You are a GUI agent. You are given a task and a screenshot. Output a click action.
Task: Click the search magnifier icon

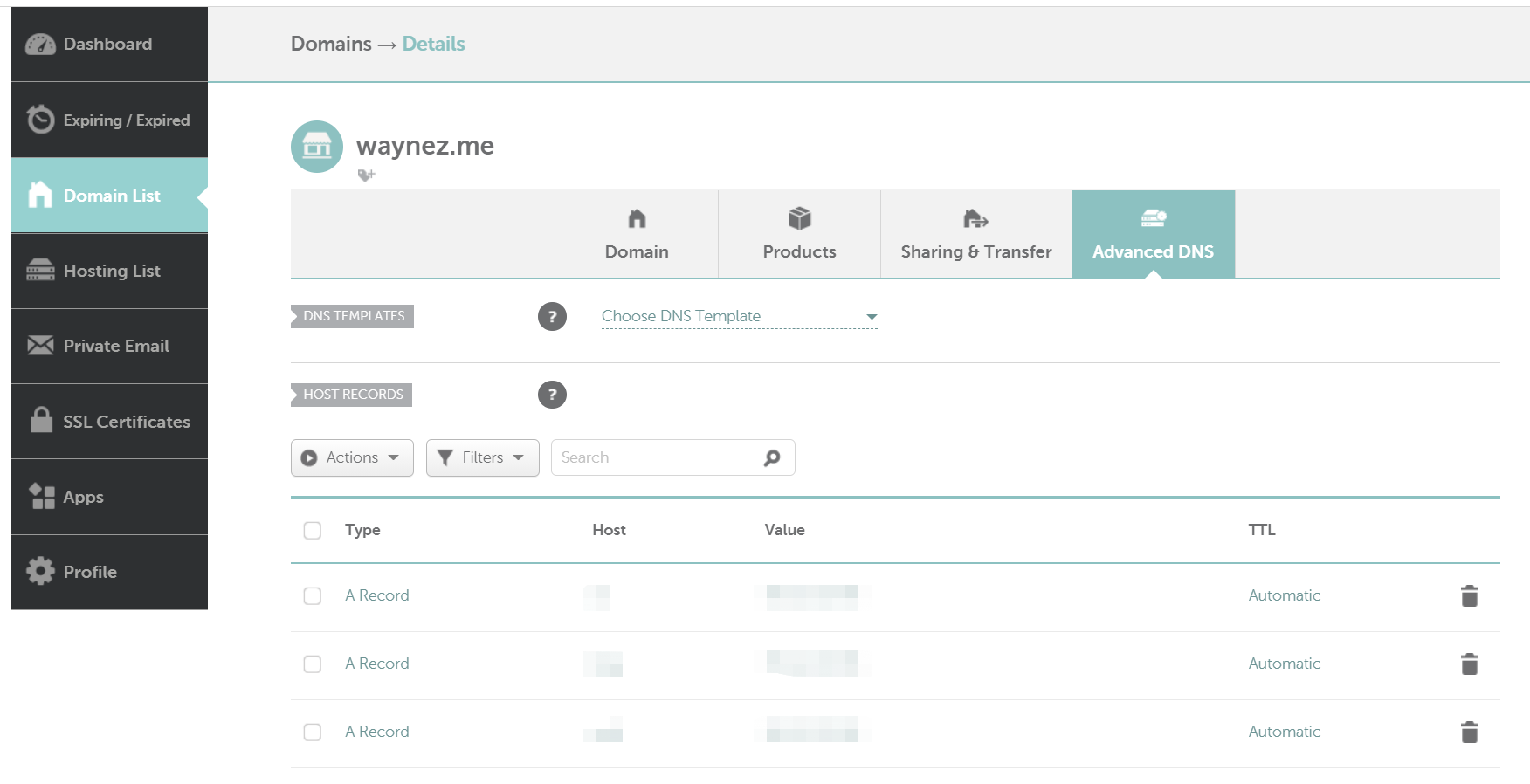(772, 458)
